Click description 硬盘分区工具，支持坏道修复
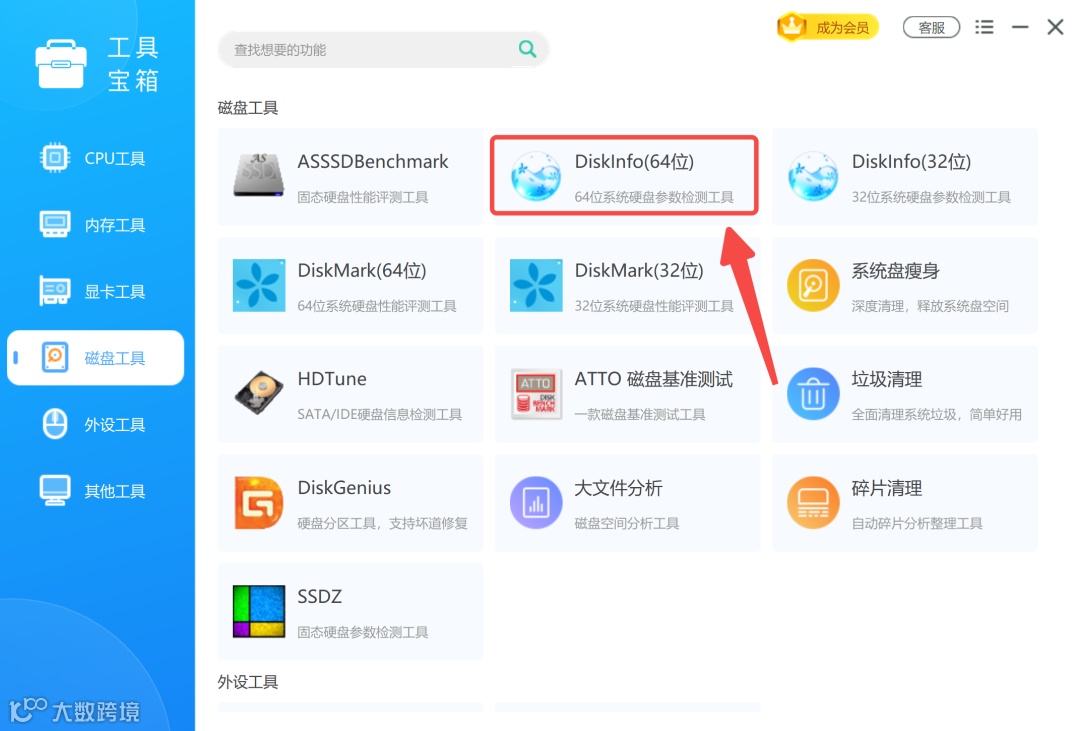This screenshot has width=1080, height=731. pyautogui.click(x=383, y=523)
